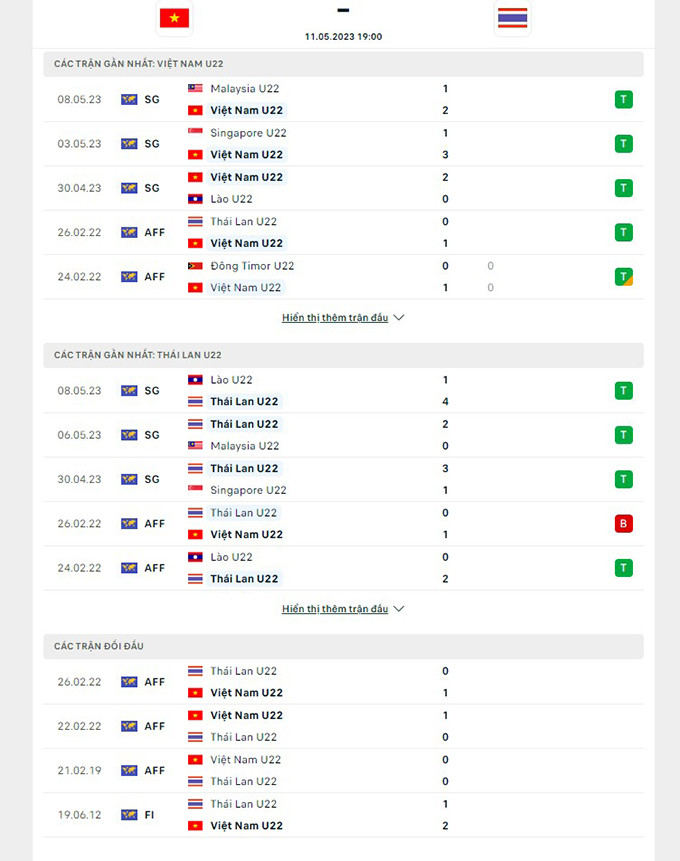Click the Vietnam flag in the match header
Viewport: 680px width, 861px height.
click(174, 18)
